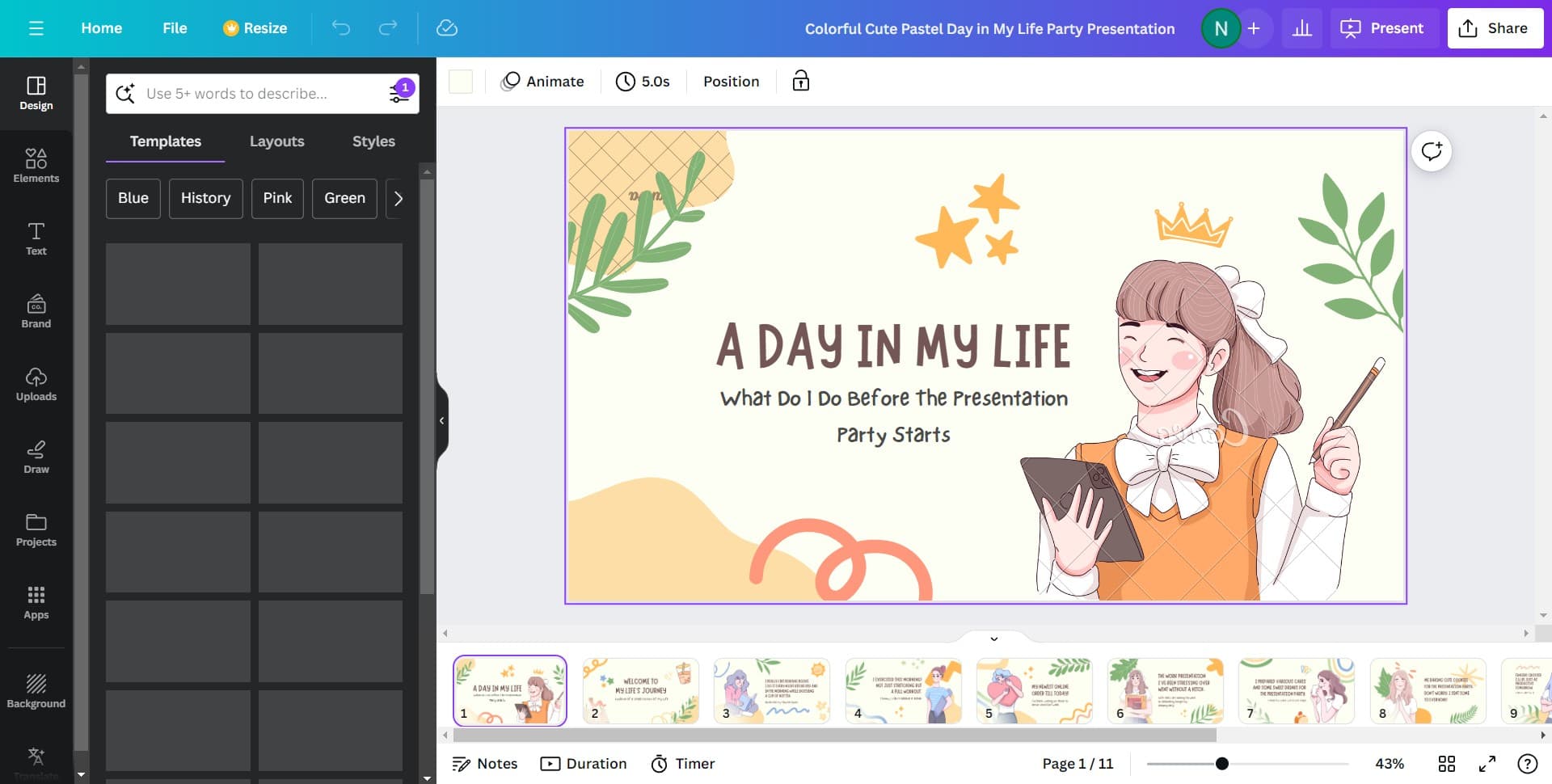The image size is (1552, 784).
Task: Switch to the Layouts tab
Action: point(276,141)
